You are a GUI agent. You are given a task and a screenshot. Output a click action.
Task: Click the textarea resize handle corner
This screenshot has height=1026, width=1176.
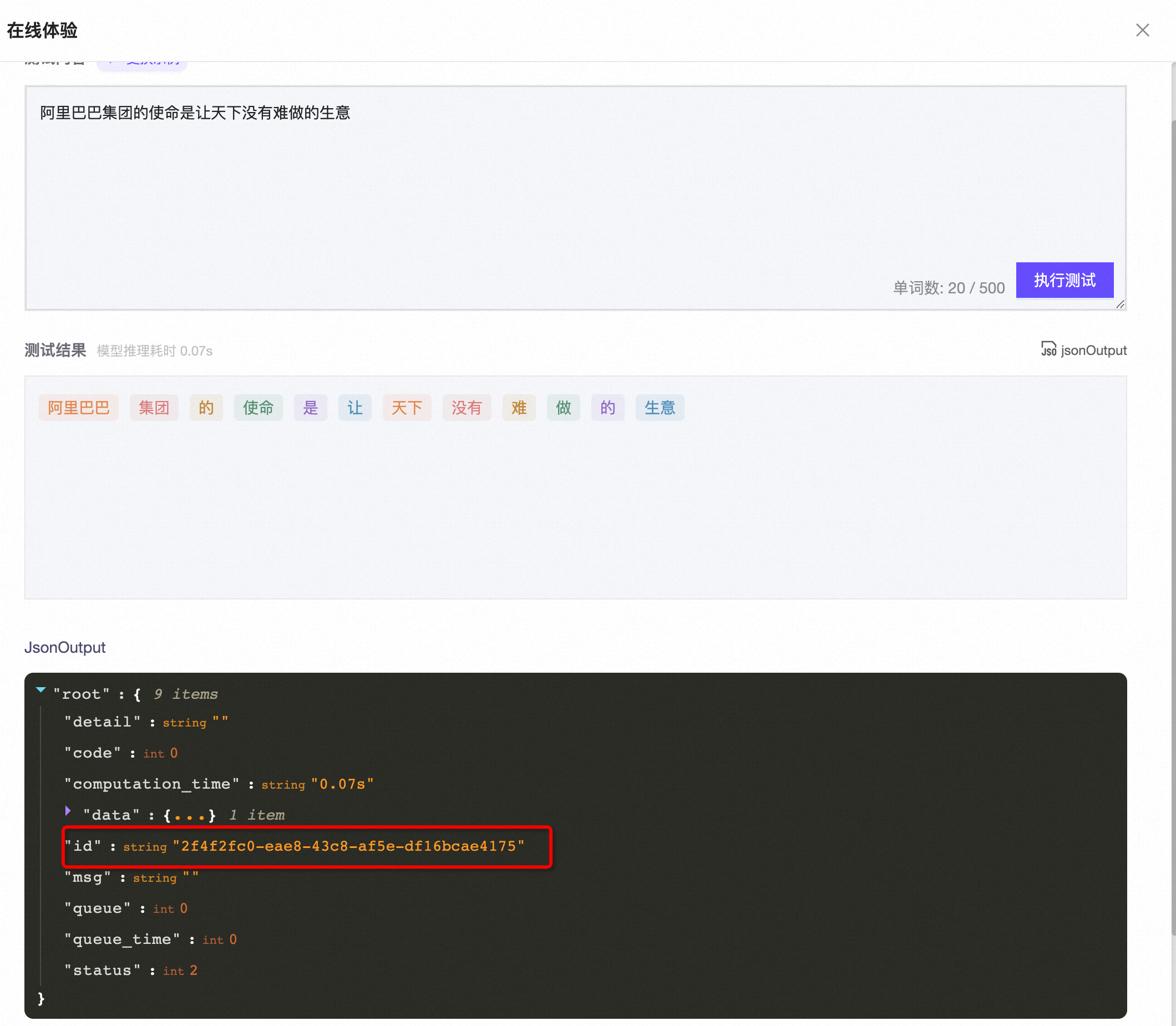click(x=1121, y=304)
